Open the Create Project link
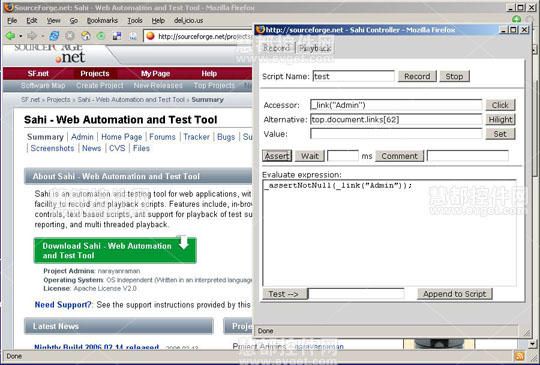Screen dimensions: 540x365 click(100, 86)
